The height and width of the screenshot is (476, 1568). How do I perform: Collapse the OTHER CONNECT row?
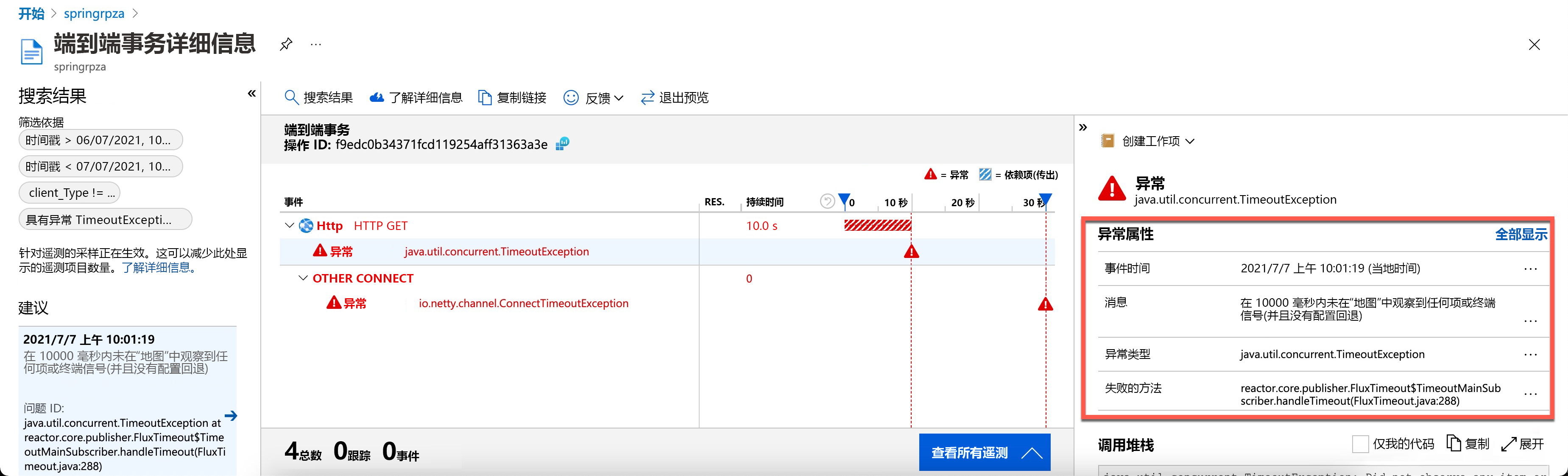302,278
